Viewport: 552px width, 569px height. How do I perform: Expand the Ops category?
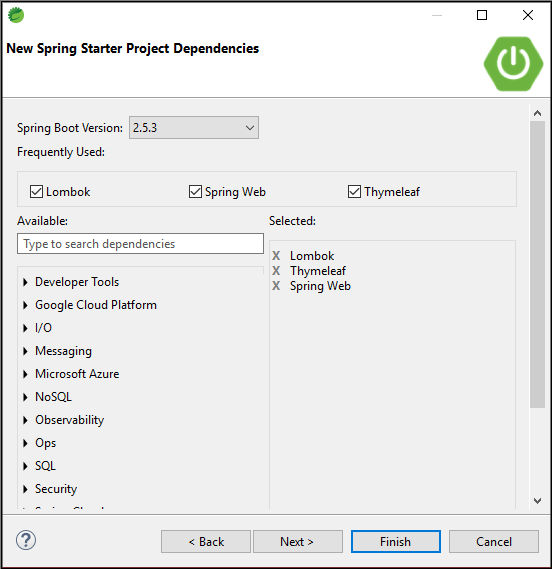tap(25, 443)
